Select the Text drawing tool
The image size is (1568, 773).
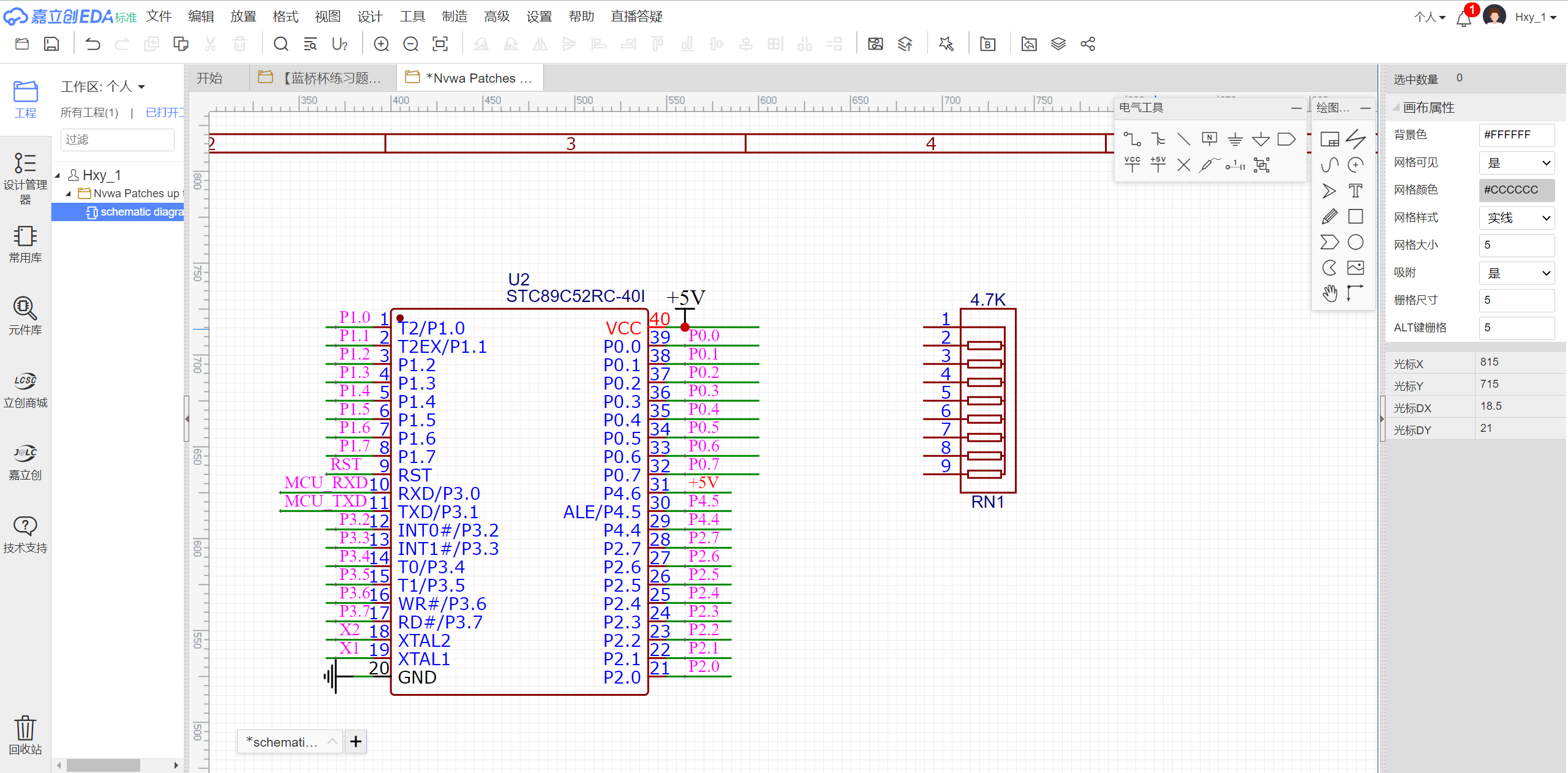pyautogui.click(x=1355, y=190)
